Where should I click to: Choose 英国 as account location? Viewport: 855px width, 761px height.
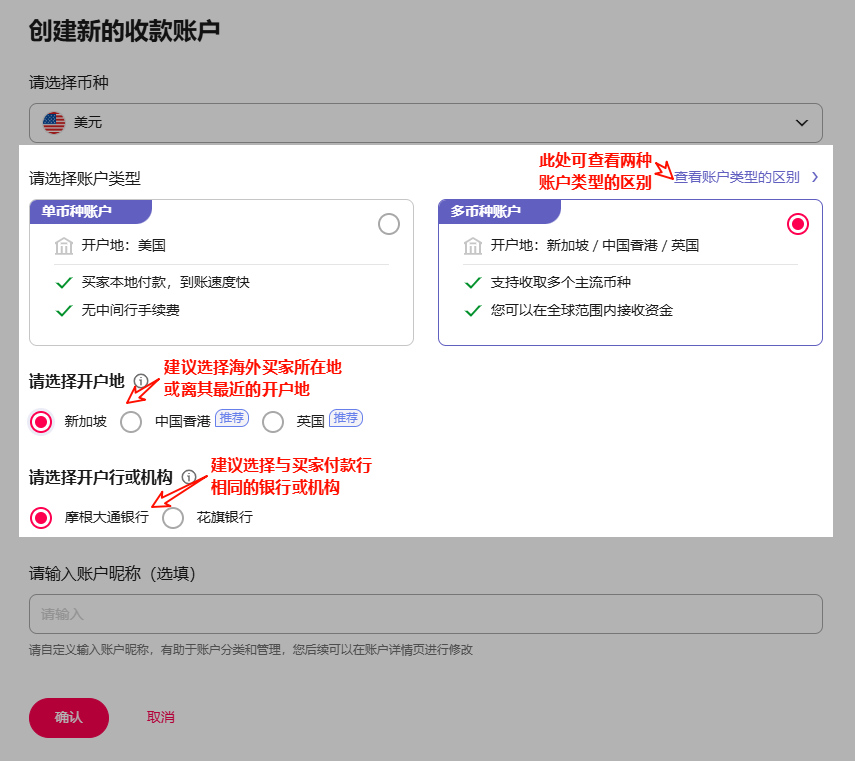coord(273,422)
